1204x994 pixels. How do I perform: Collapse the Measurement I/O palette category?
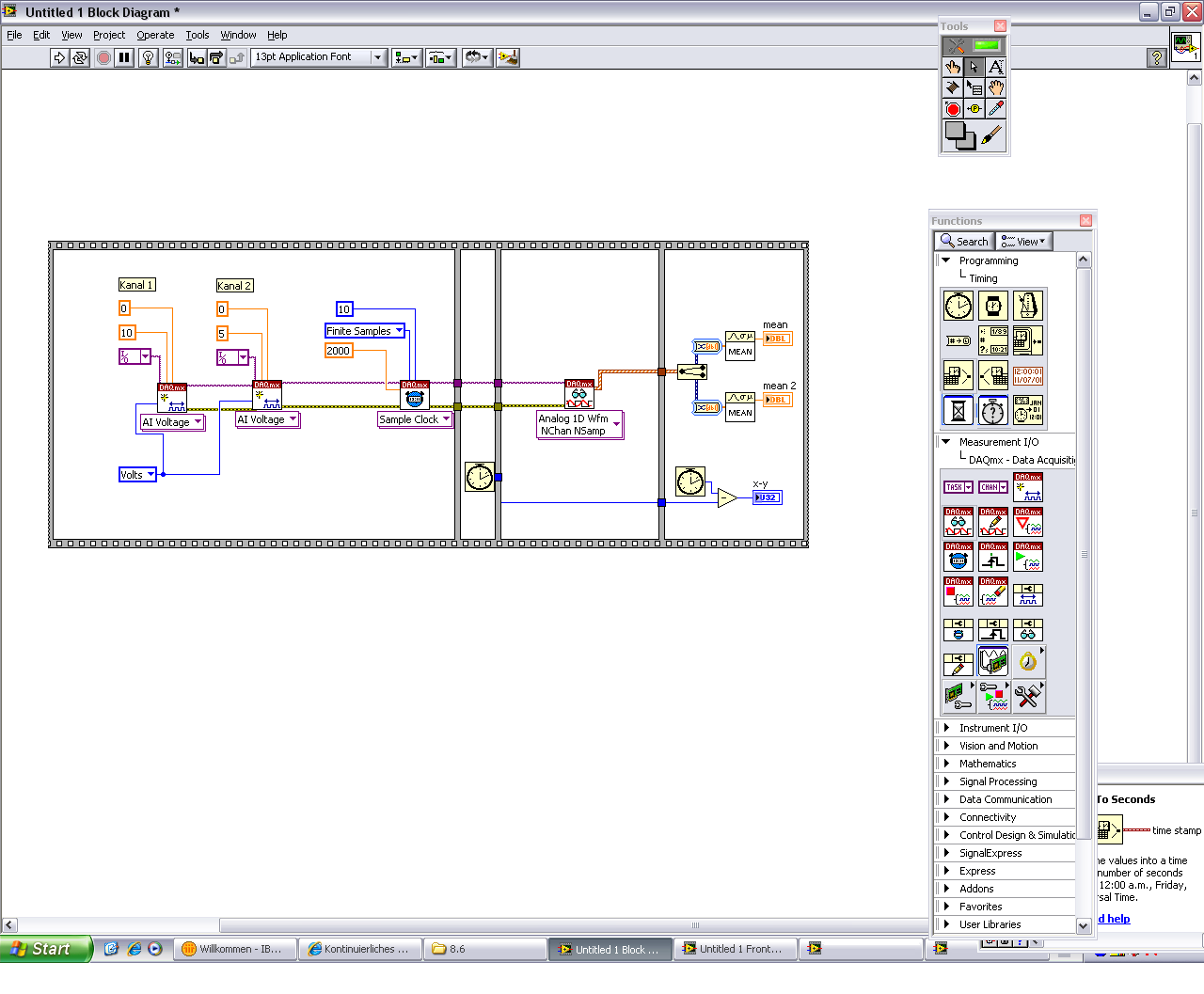[x=945, y=442]
